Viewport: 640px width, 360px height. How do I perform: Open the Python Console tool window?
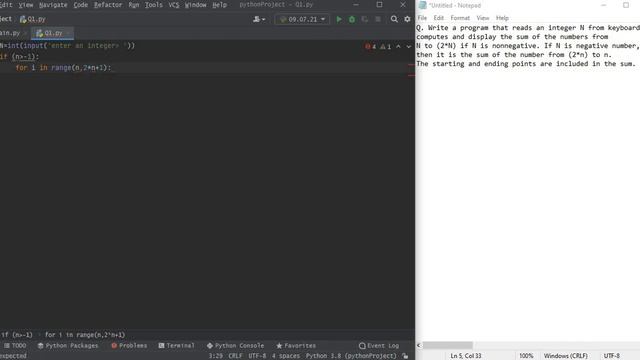click(x=235, y=345)
